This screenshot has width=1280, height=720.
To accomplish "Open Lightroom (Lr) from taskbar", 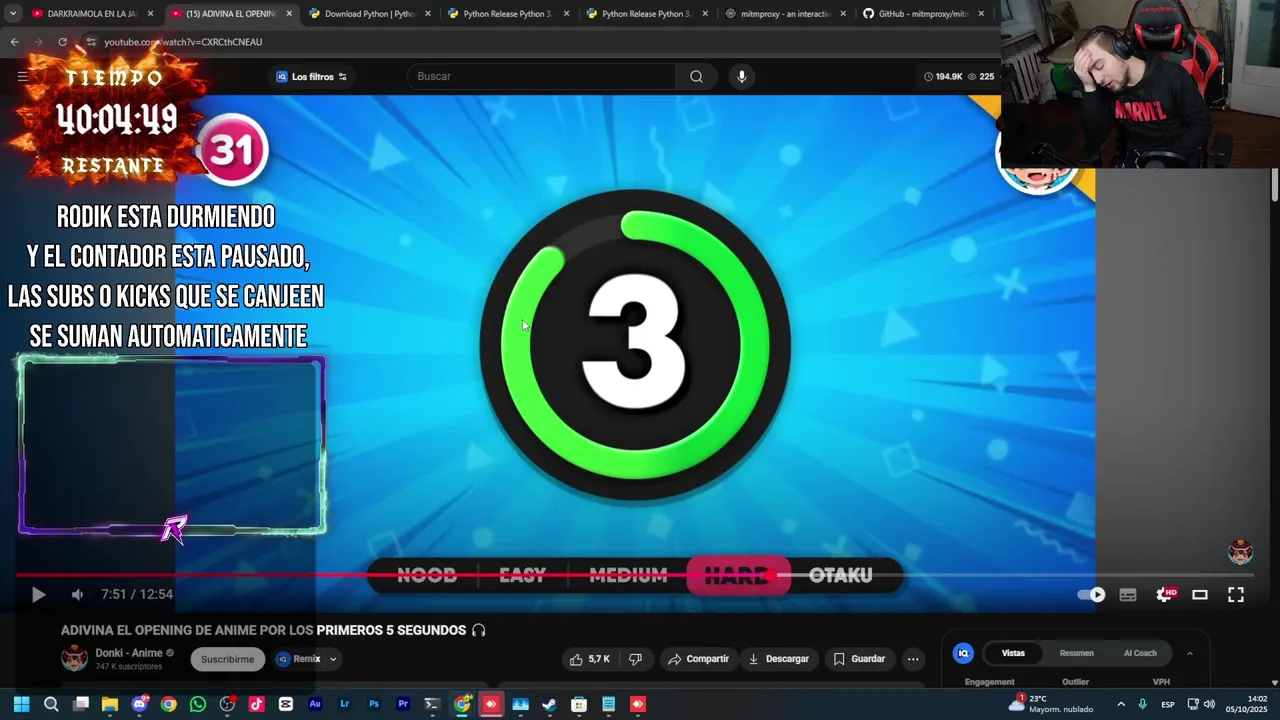I will point(344,704).
